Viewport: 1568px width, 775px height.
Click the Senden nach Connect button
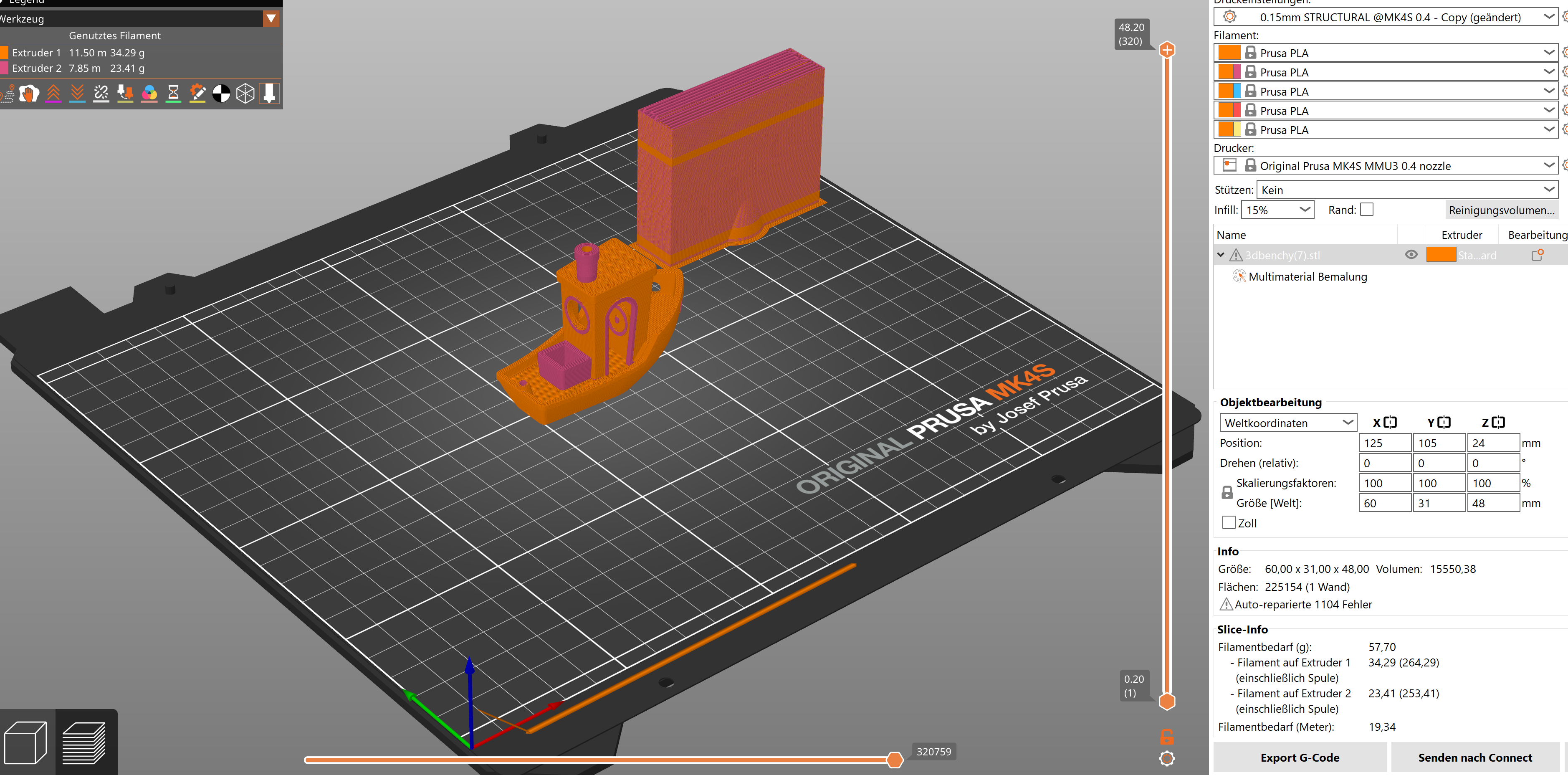click(1475, 757)
